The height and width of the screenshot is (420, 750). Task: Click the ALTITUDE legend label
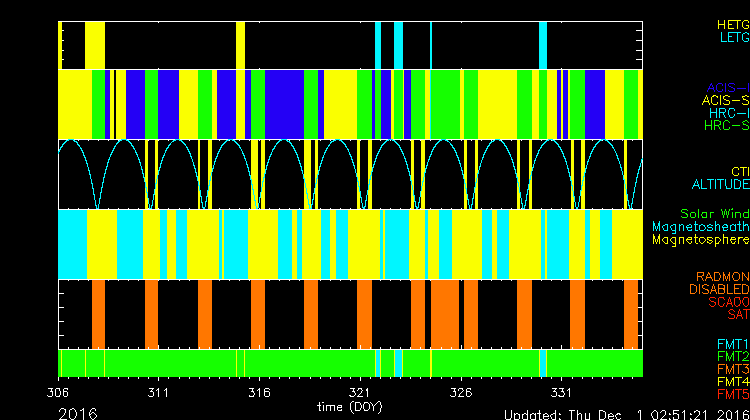[719, 185]
